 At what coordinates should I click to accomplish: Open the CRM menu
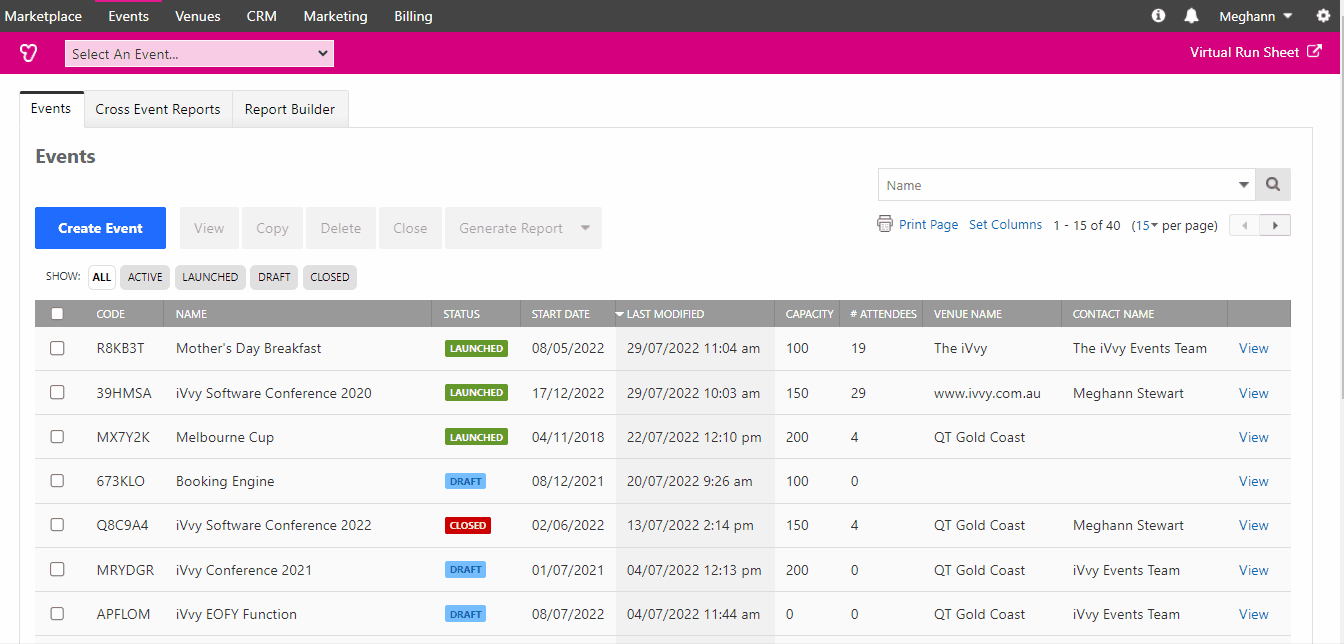click(262, 16)
